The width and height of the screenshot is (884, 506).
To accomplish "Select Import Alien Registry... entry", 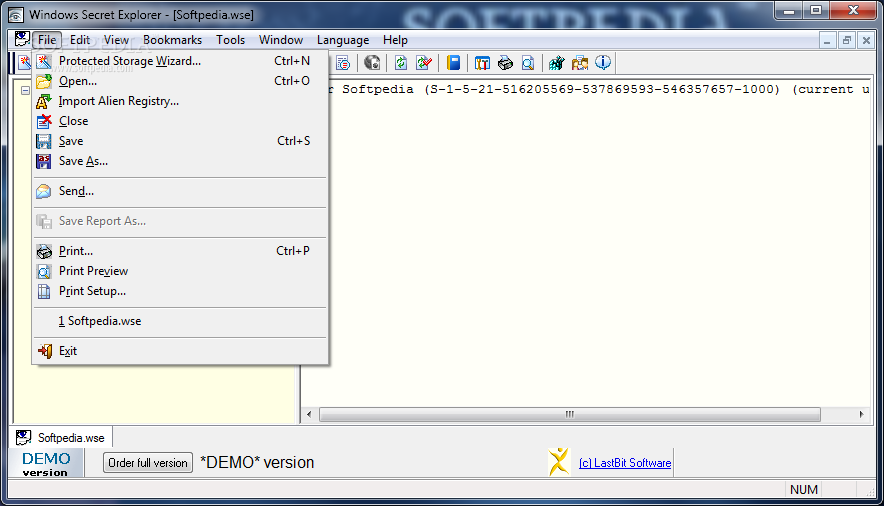I will [x=180, y=101].
